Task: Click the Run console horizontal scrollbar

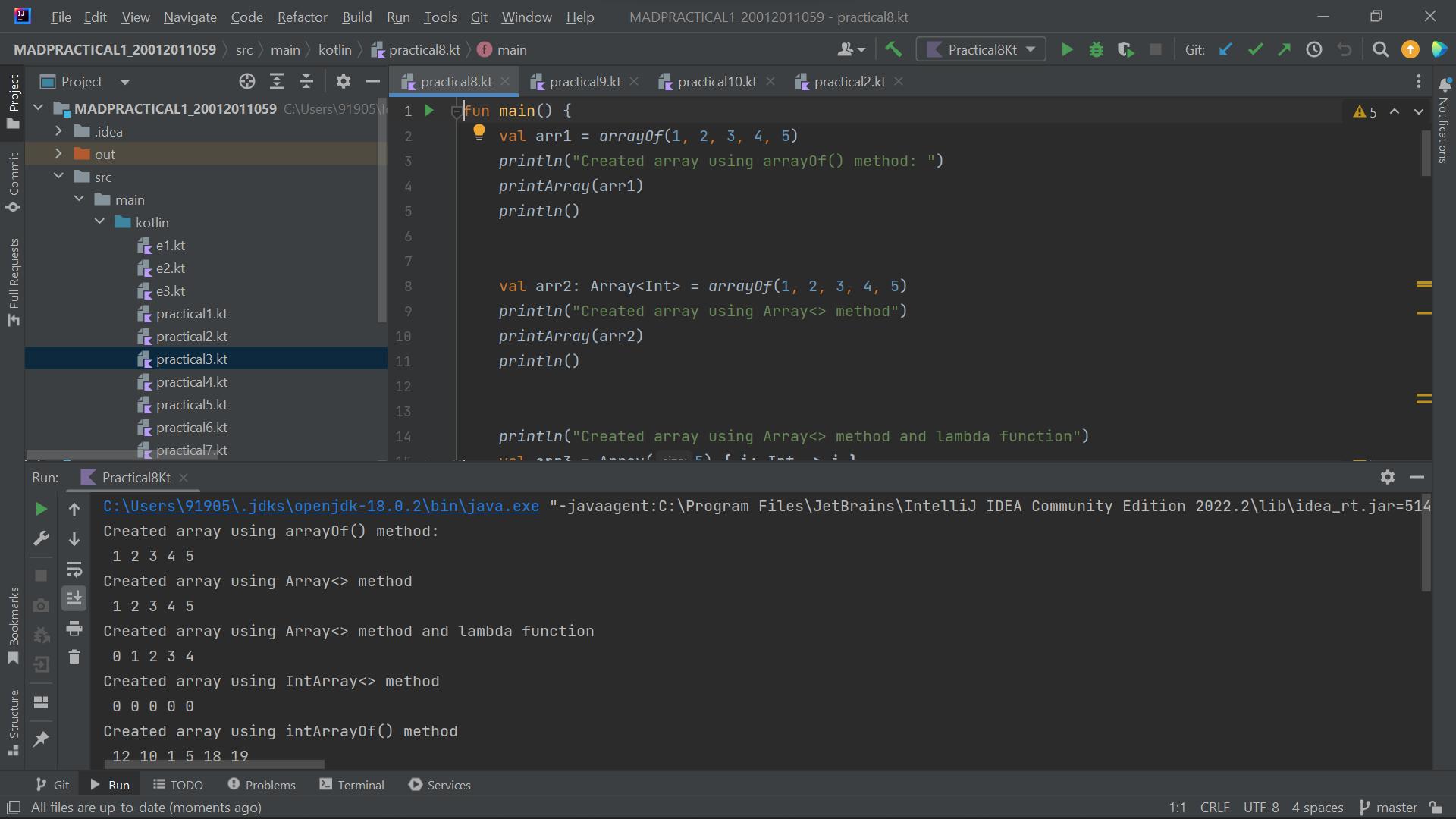Action: point(214,764)
